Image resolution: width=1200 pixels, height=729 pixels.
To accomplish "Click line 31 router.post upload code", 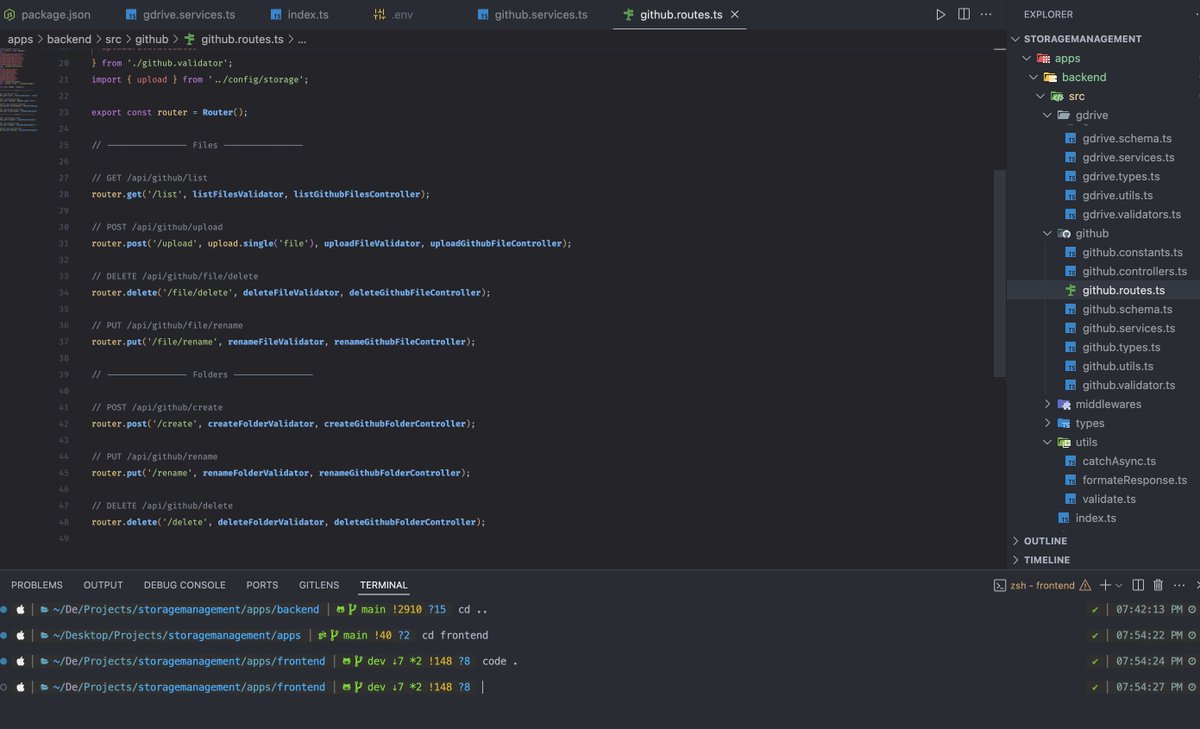I will coord(331,243).
